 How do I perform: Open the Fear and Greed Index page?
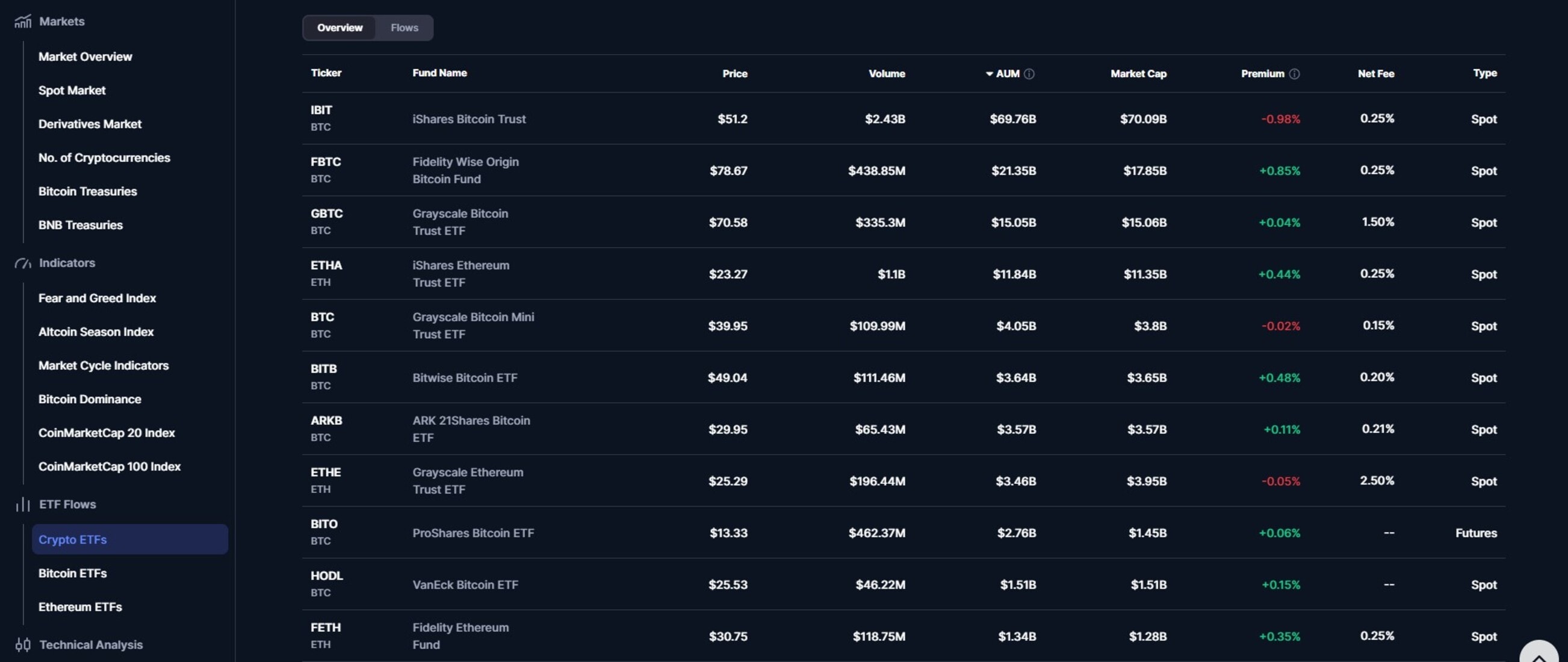(x=97, y=298)
